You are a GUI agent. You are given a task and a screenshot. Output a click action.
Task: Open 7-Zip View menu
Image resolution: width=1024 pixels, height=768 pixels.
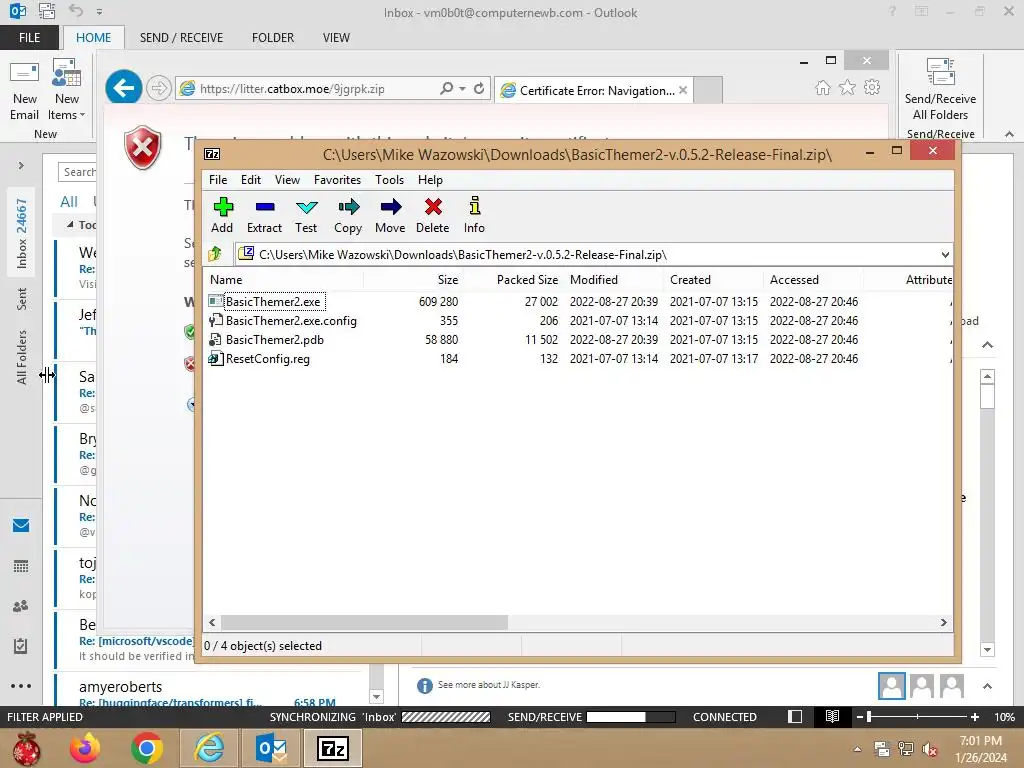click(287, 180)
